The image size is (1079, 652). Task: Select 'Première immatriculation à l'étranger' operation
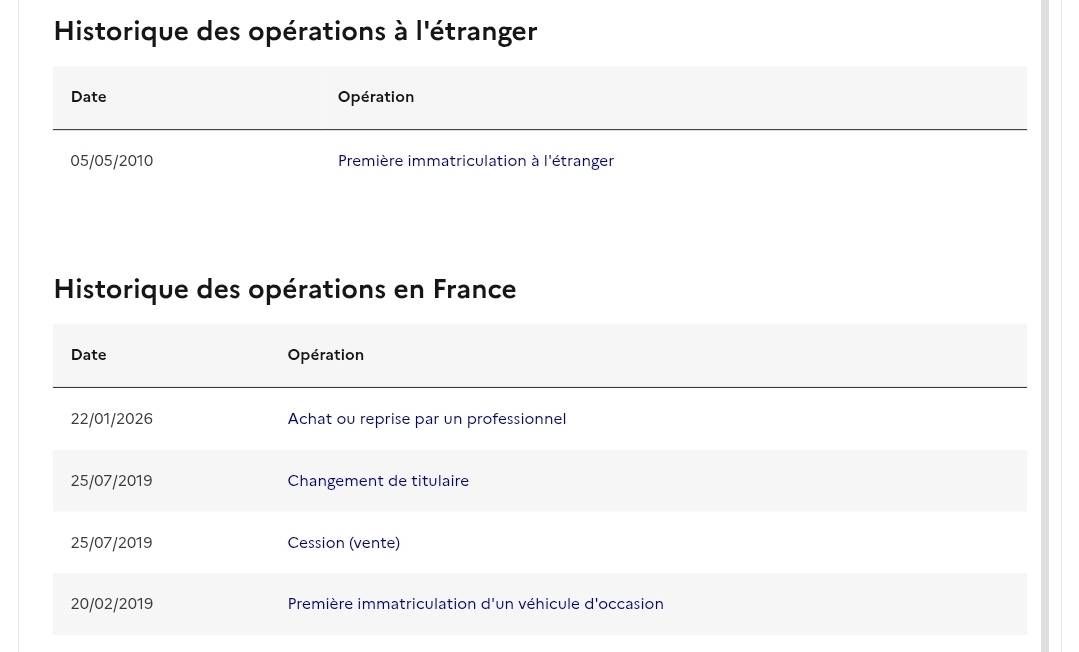[476, 160]
